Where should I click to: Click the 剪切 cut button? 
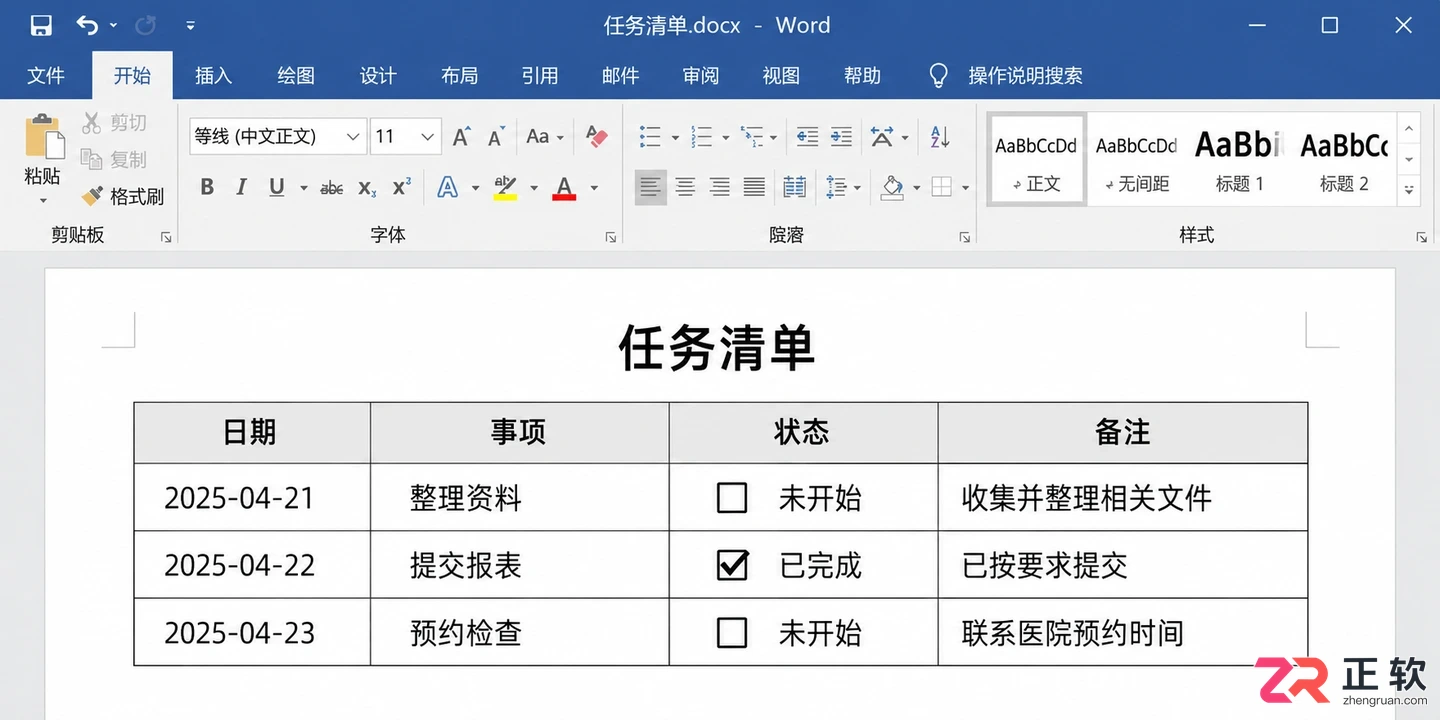(114, 123)
